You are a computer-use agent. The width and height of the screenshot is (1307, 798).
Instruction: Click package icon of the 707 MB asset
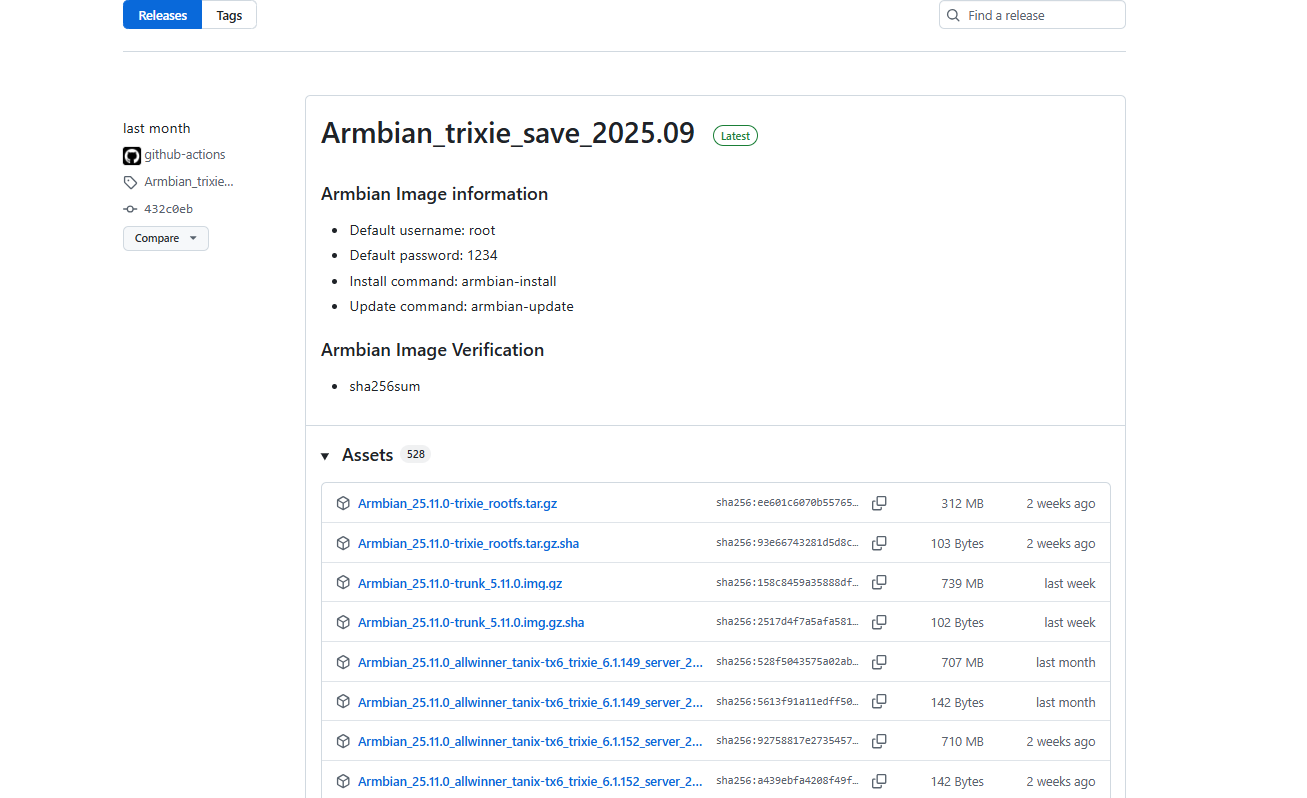click(x=343, y=662)
